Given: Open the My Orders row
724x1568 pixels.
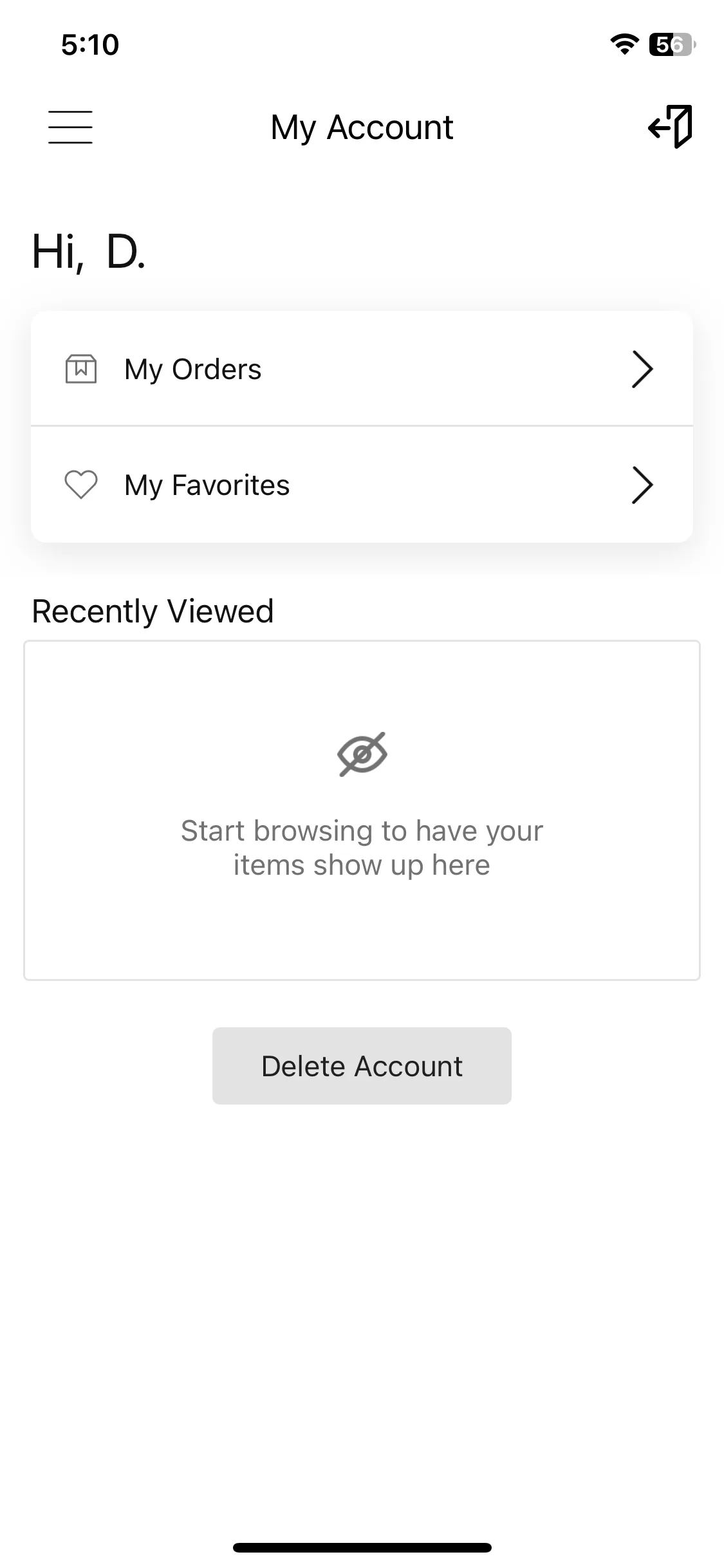Looking at the screenshot, I should [362, 368].
